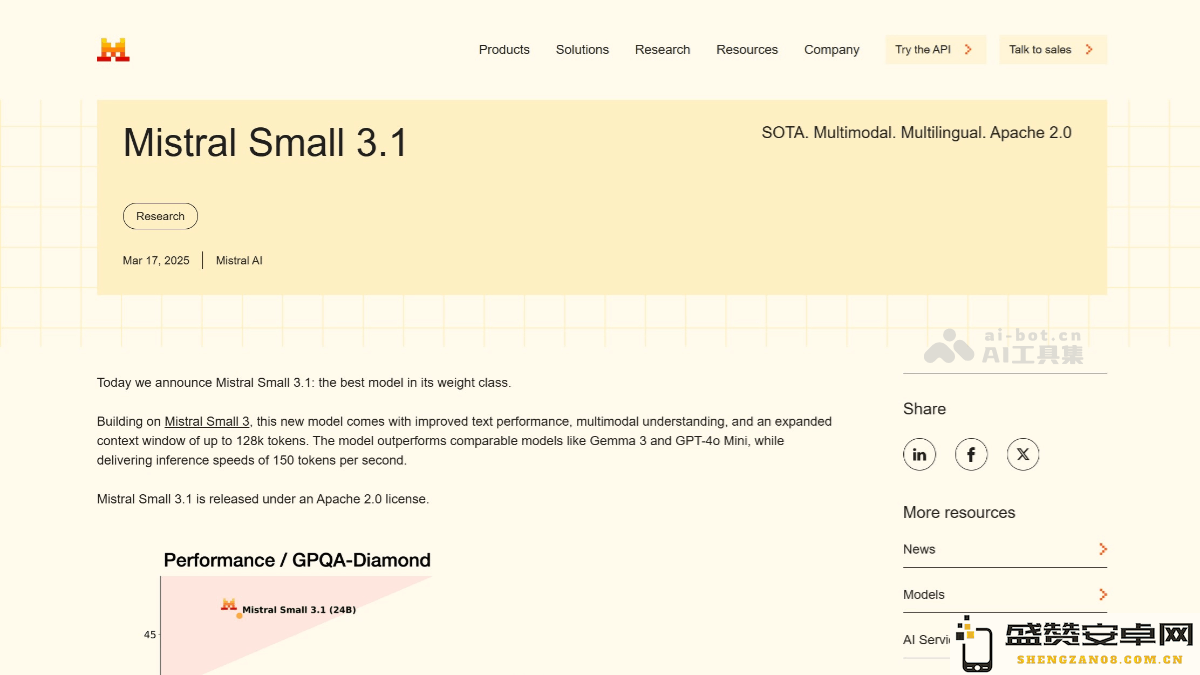The height and width of the screenshot is (675, 1200).
Task: Share on Facebook icon
Action: tap(971, 454)
